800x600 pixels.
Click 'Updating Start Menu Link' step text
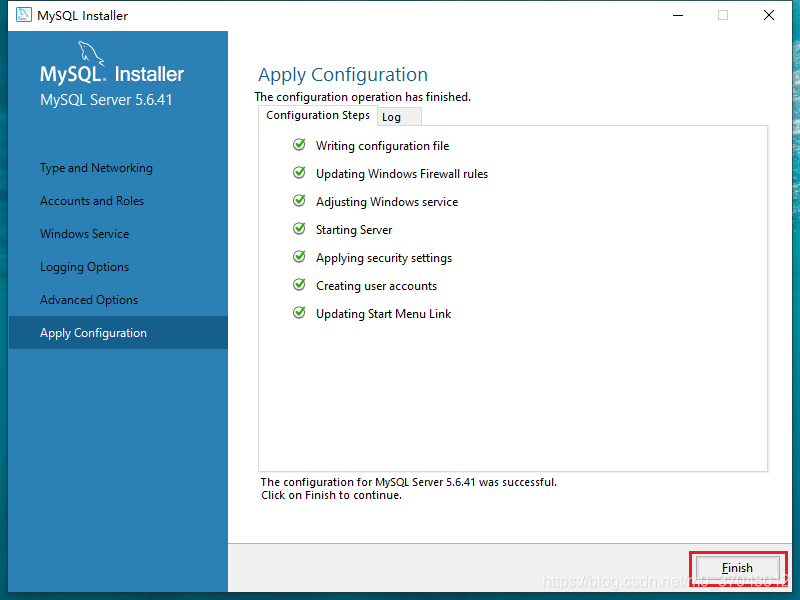(384, 314)
